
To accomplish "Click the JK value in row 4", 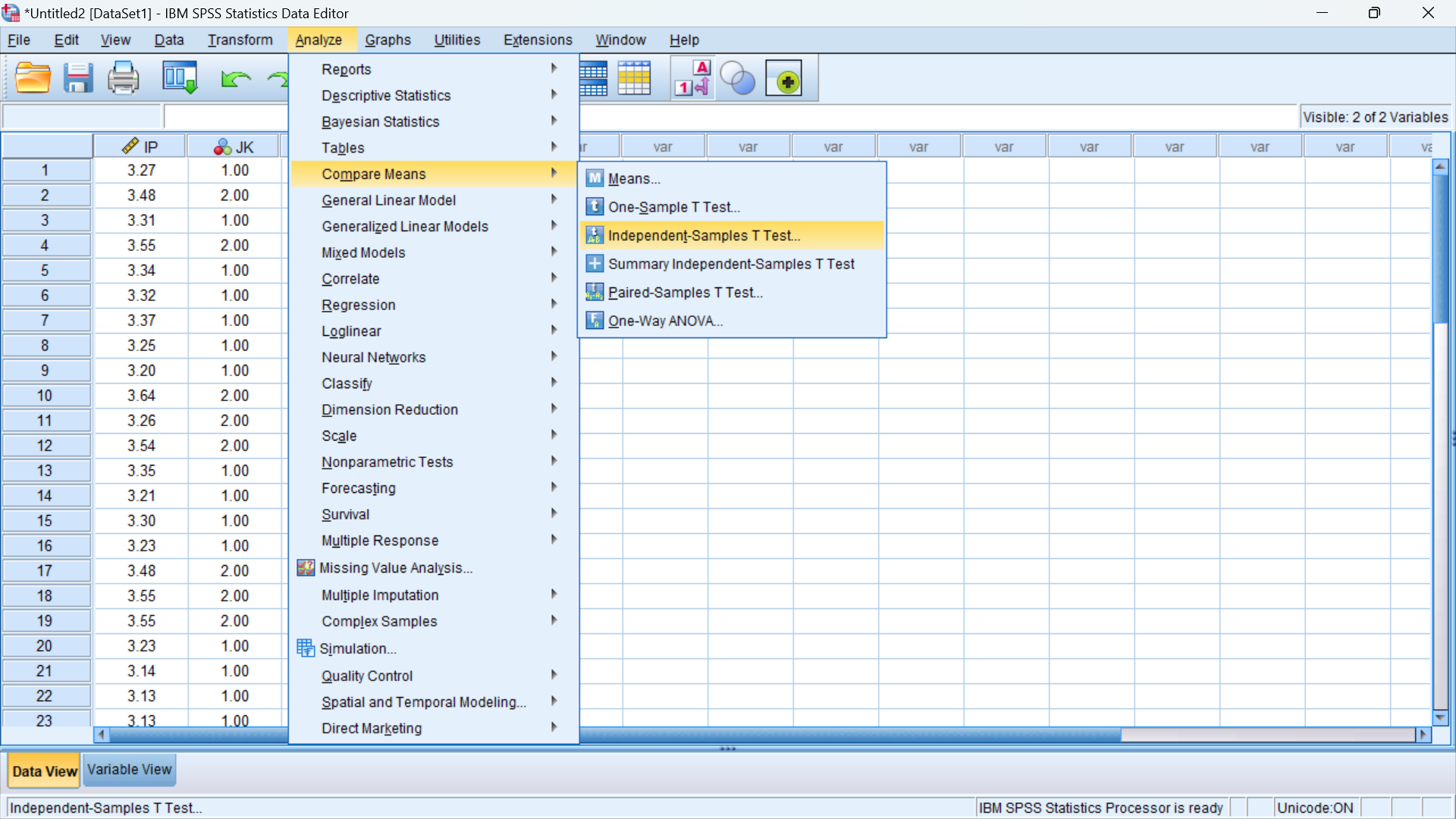I will [234, 246].
